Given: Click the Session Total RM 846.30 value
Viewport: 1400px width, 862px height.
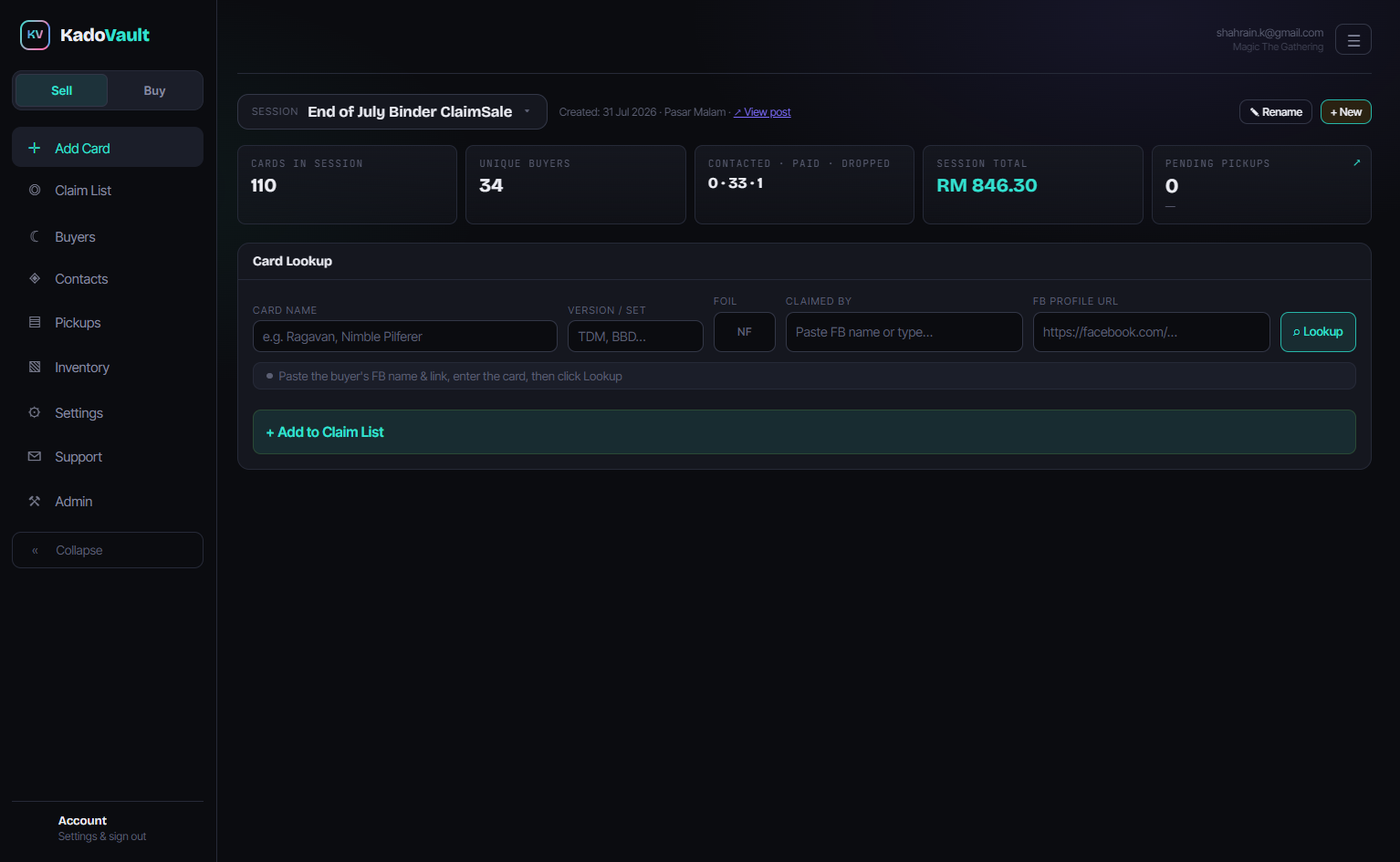Looking at the screenshot, I should click(x=987, y=185).
